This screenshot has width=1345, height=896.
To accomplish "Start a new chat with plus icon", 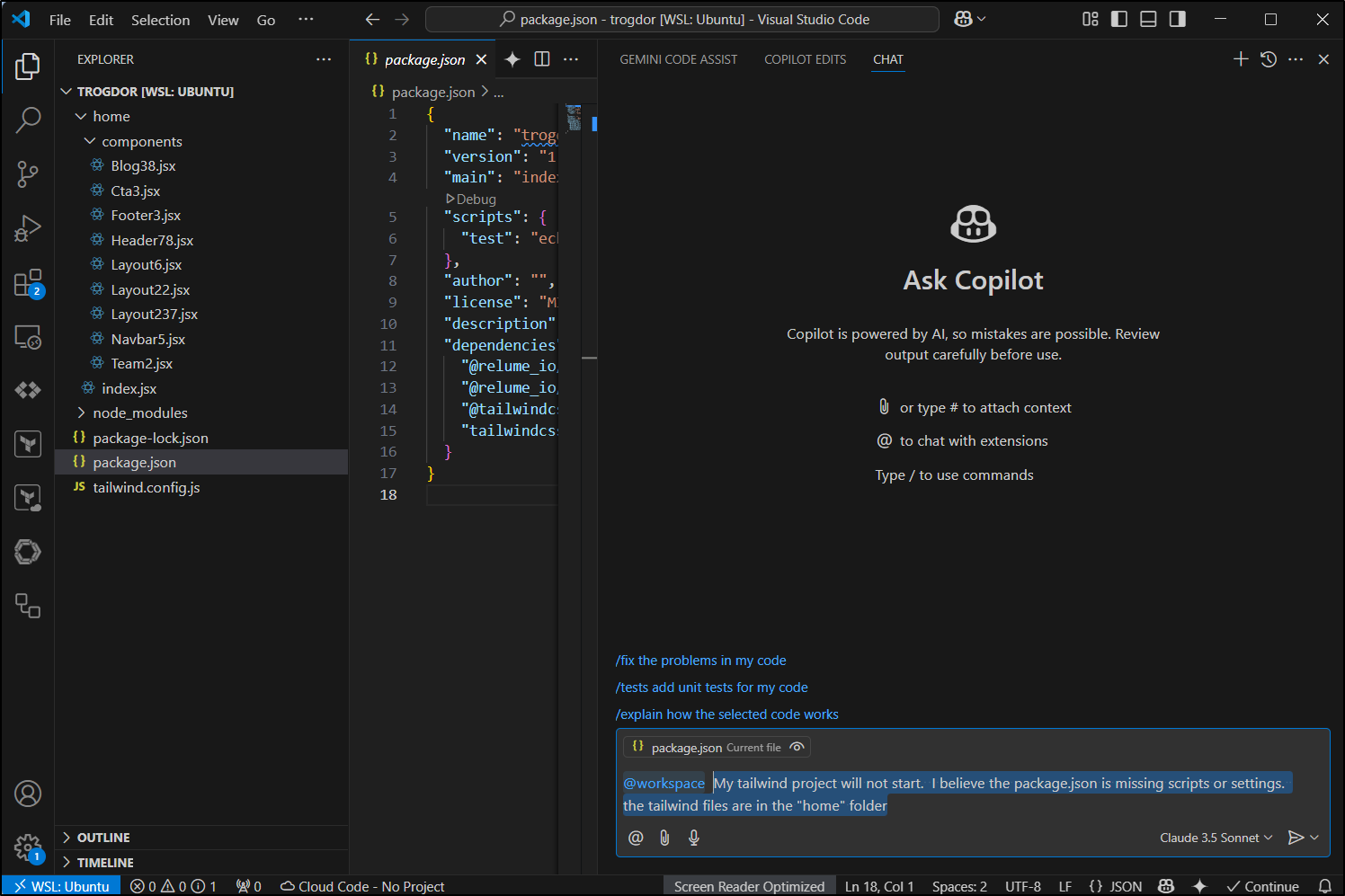I will [x=1241, y=59].
